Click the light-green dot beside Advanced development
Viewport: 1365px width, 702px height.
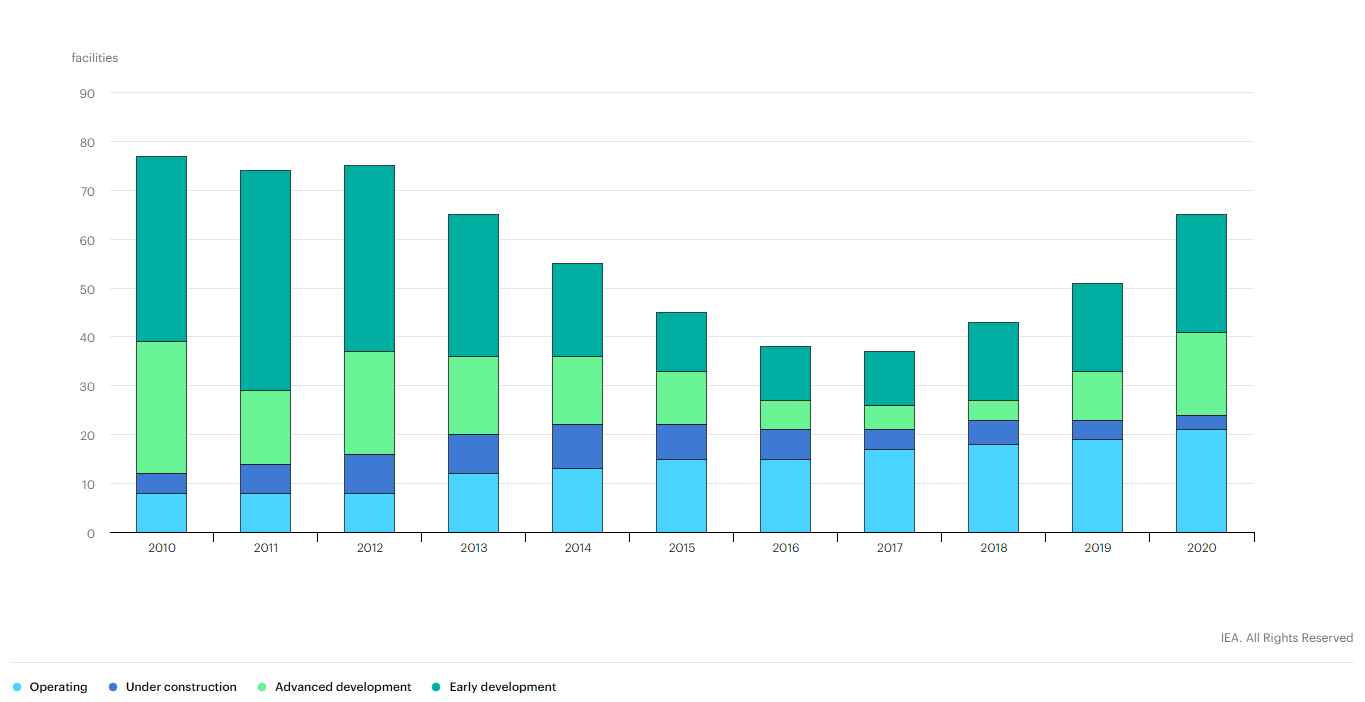tap(263, 688)
